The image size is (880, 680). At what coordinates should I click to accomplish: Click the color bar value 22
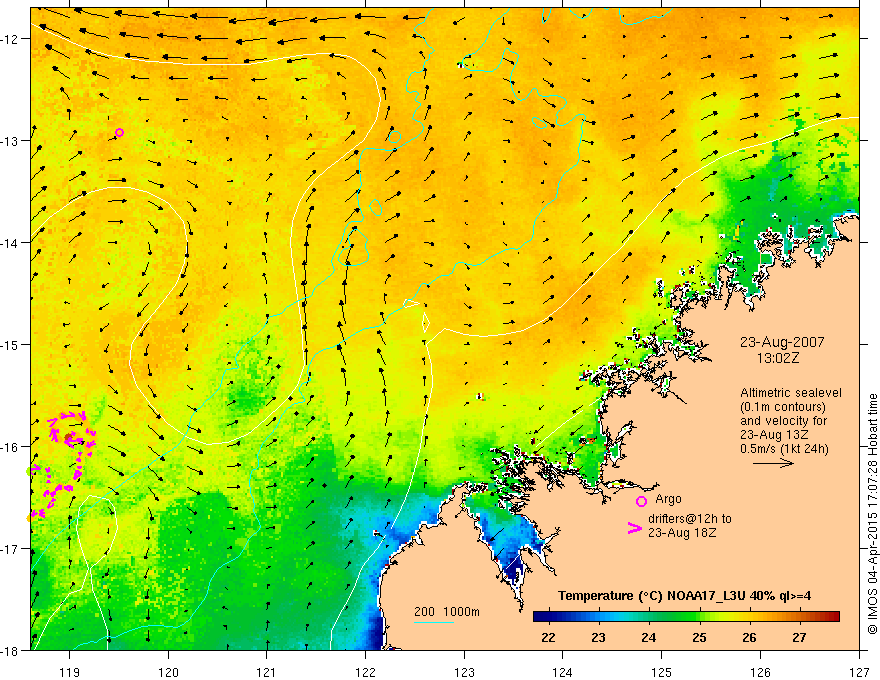coord(548,637)
